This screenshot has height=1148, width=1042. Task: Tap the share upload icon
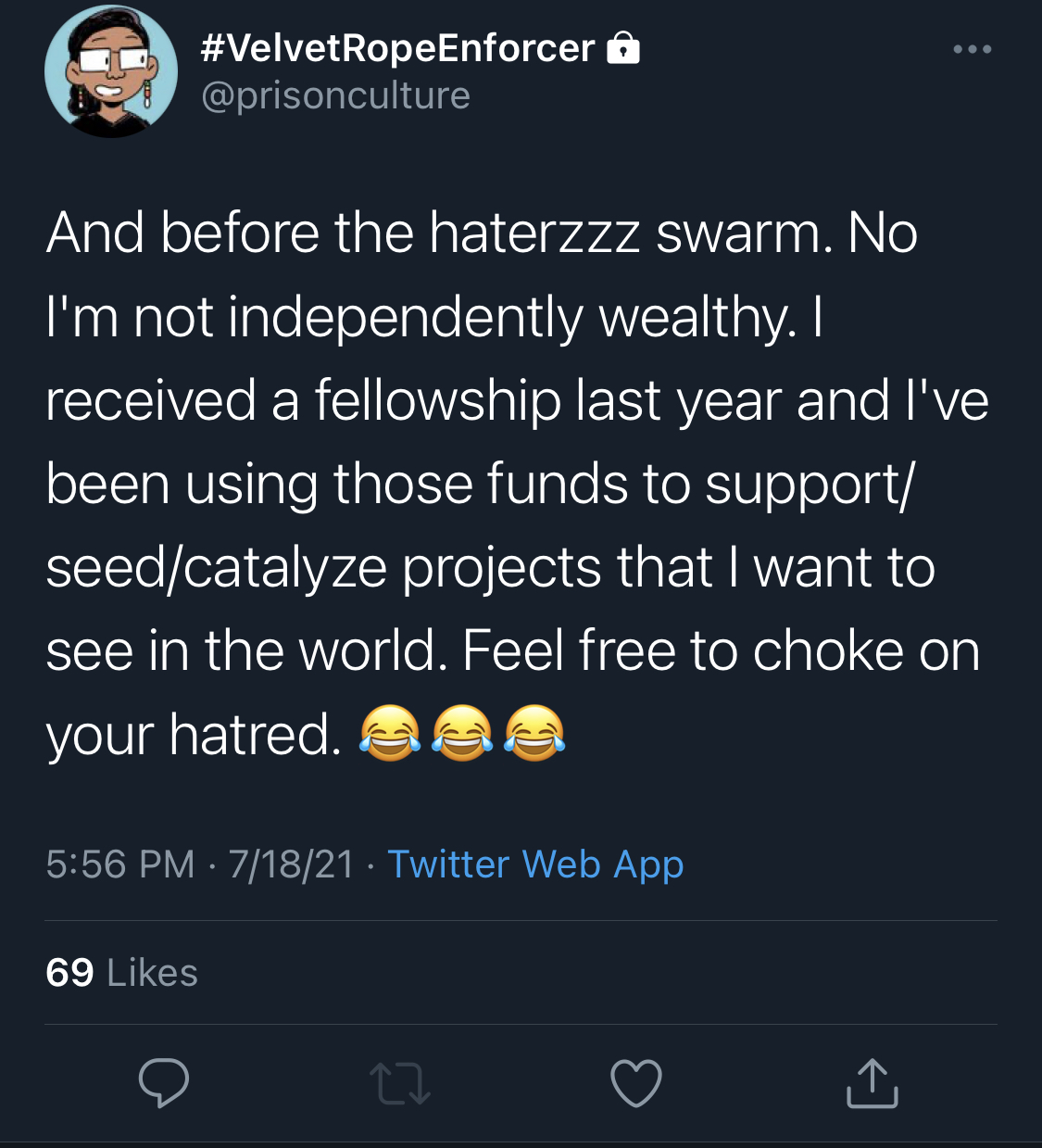coord(872,1082)
